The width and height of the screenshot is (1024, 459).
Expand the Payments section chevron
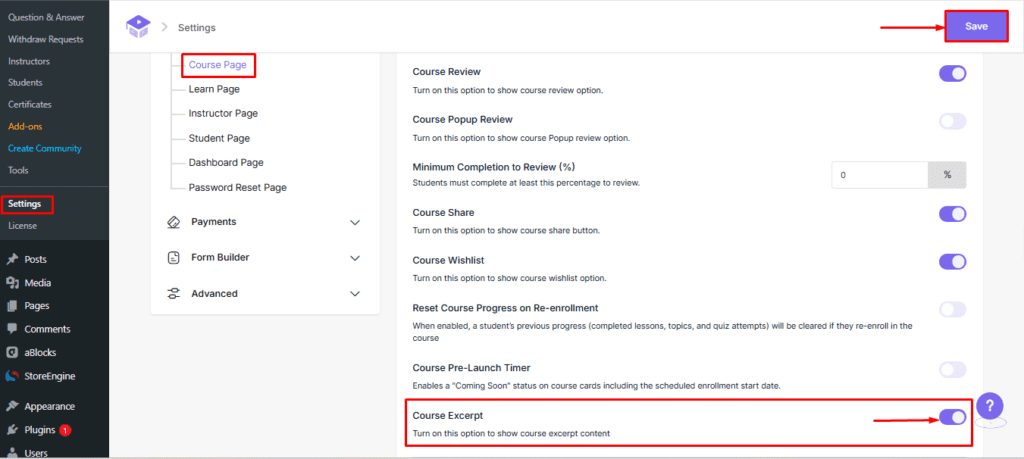tap(355, 222)
